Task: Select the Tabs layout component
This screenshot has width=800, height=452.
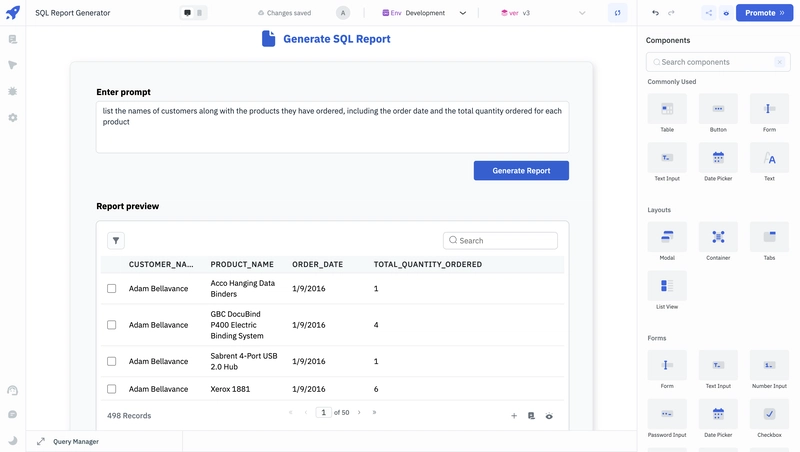Action: coord(769,237)
